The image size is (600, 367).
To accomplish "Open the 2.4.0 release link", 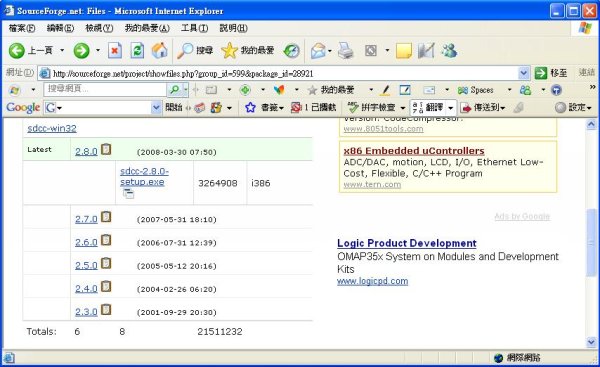I will 86,289.
